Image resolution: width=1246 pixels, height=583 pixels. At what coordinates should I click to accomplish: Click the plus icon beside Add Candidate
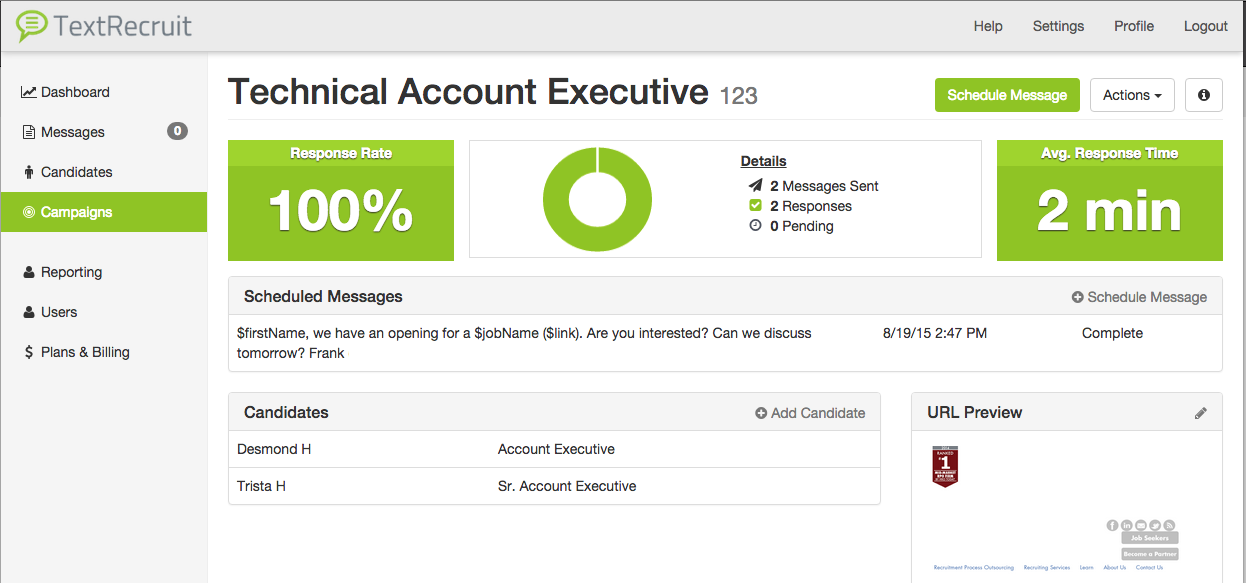[x=761, y=413]
